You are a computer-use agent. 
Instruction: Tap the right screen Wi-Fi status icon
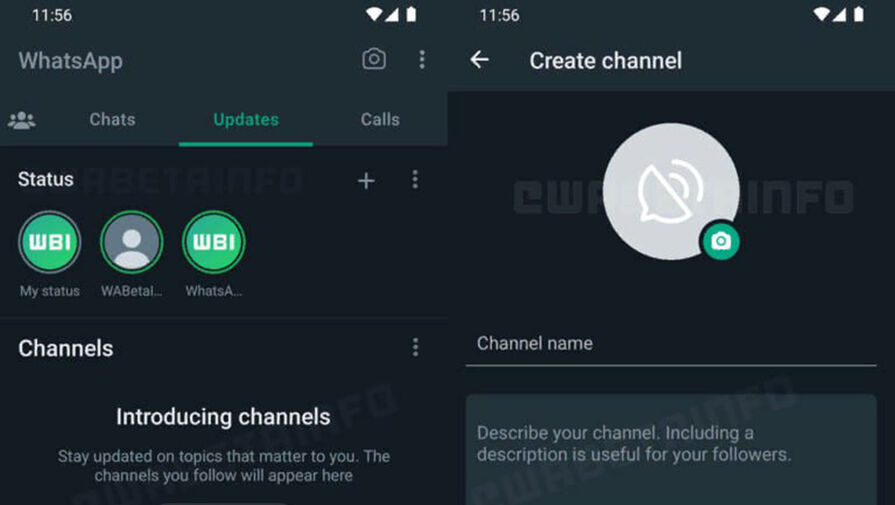pos(821,15)
